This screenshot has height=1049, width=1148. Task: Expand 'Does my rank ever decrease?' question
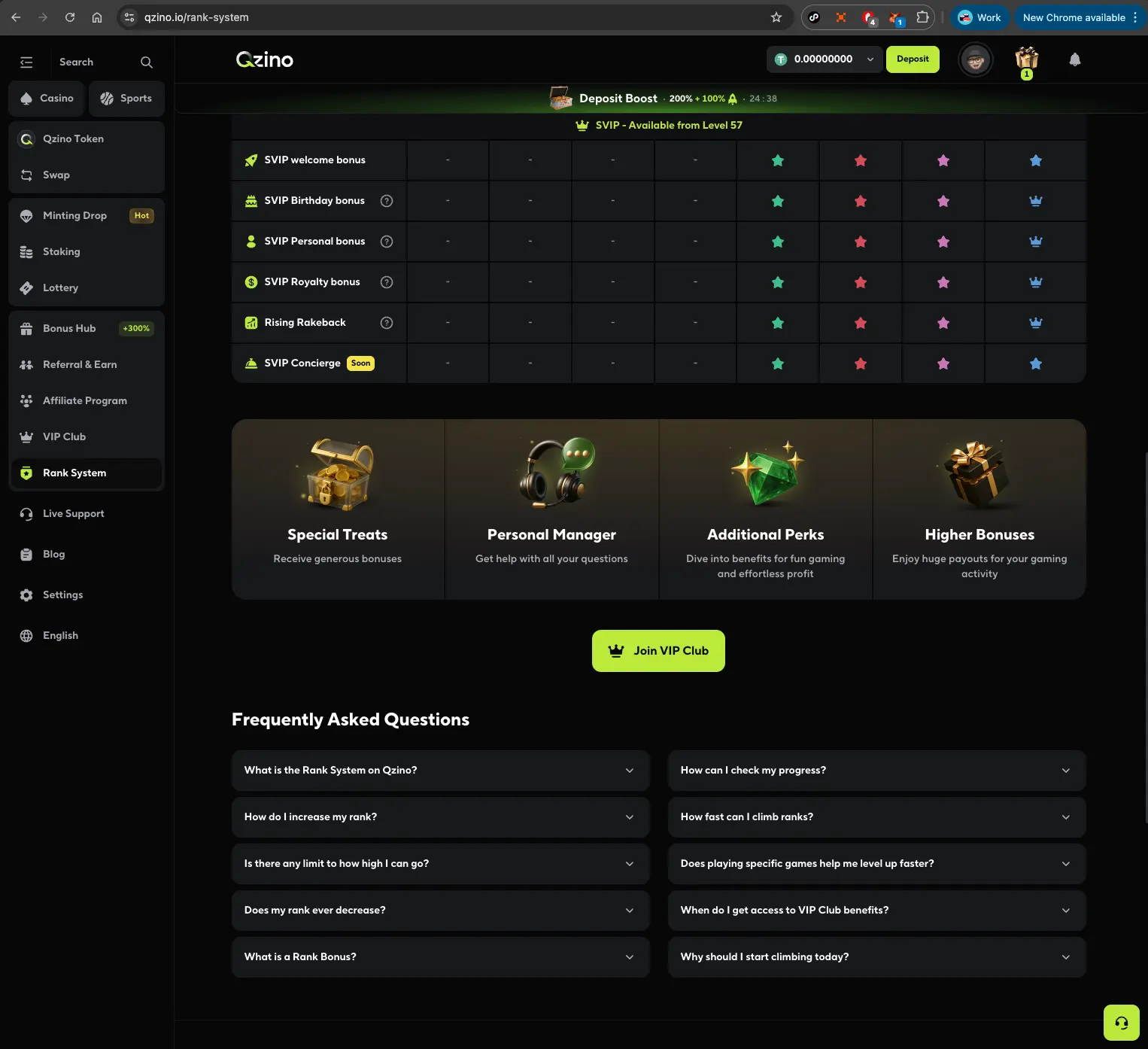coord(441,911)
